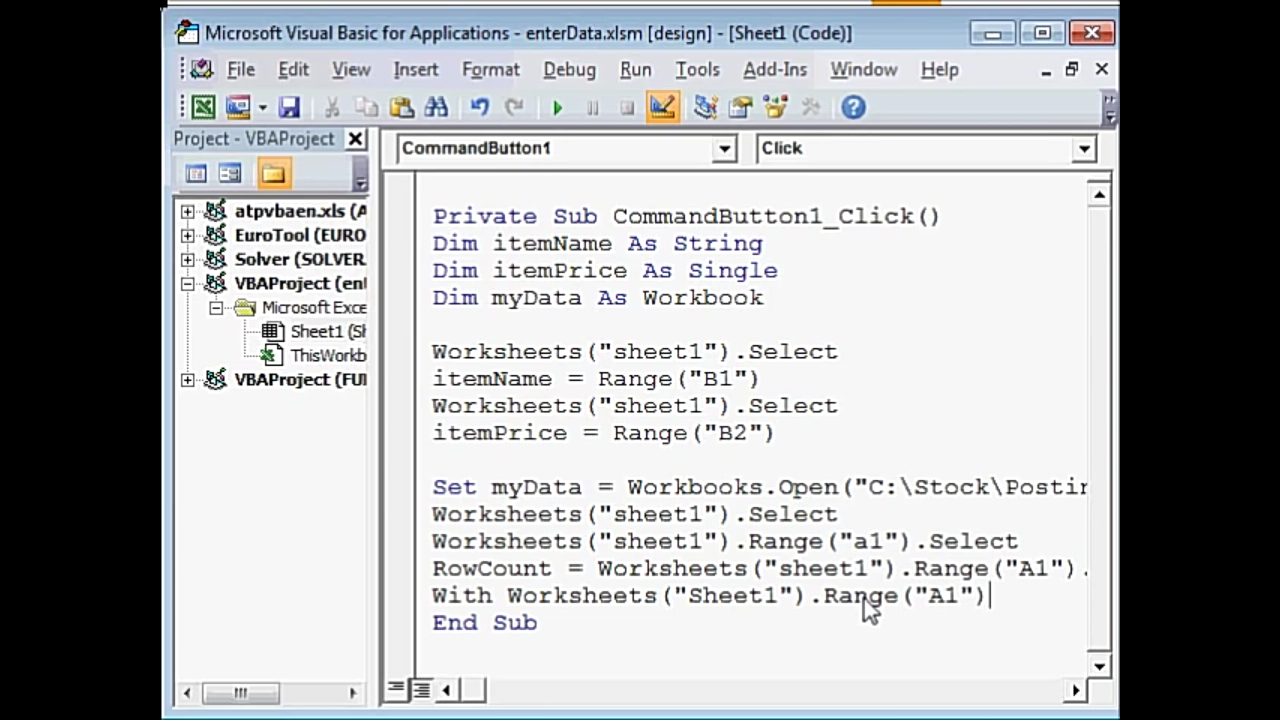This screenshot has width=1280, height=720.
Task: Select ThisWorkbook in the Project tree
Action: pyautogui.click(x=328, y=355)
